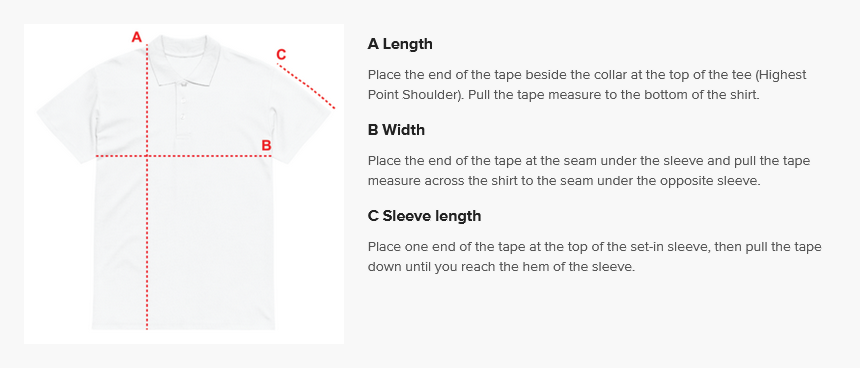The width and height of the screenshot is (860, 368).
Task: Click the width measurement description paragraph
Action: [x=589, y=171]
